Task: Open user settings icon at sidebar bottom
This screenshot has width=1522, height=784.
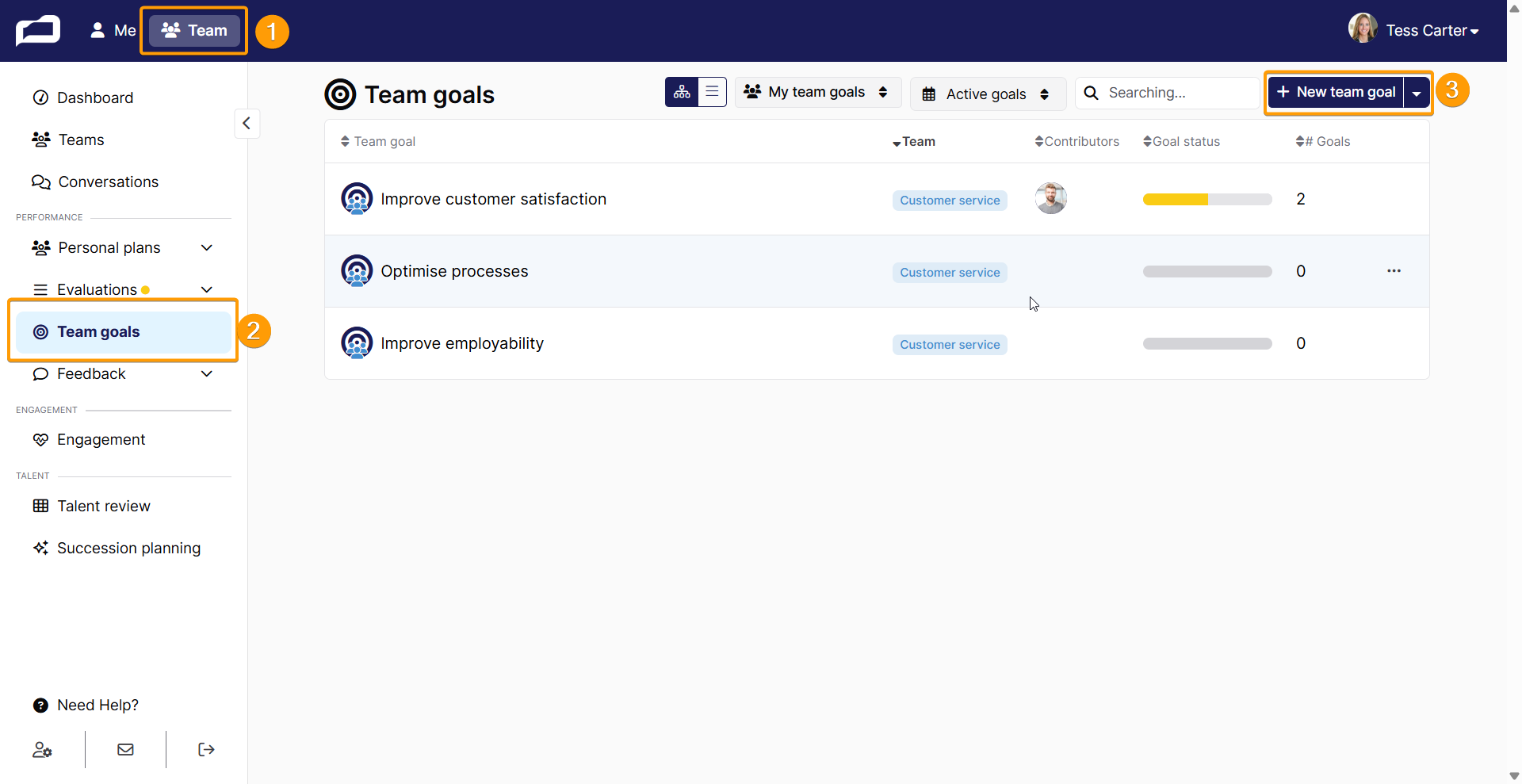Action: coord(42,749)
